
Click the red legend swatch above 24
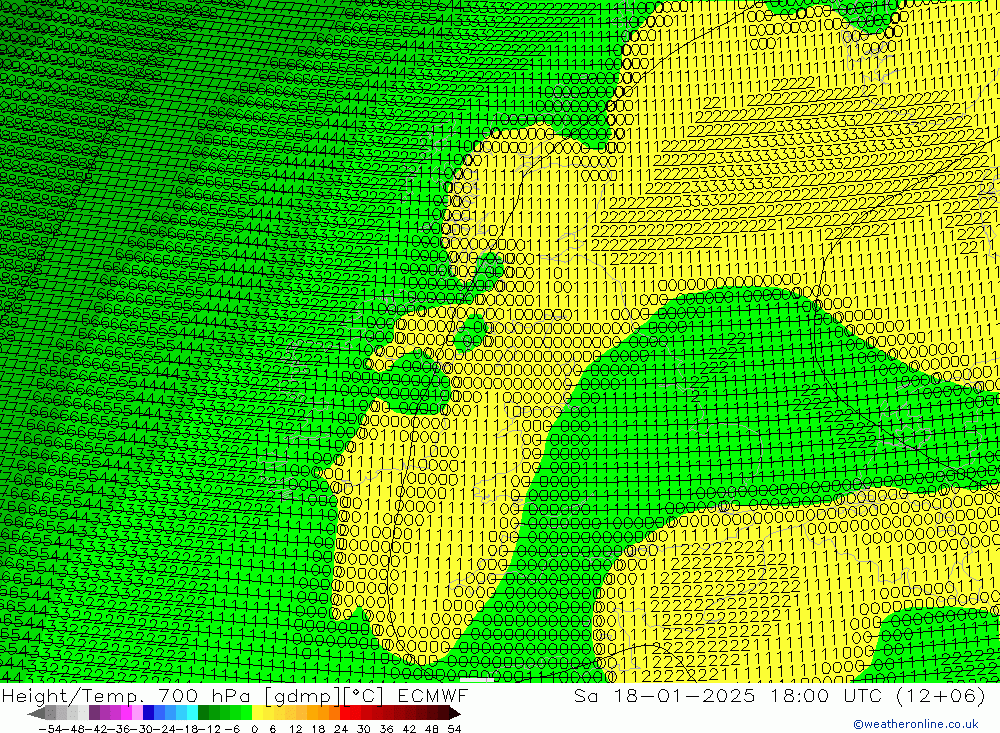tap(345, 713)
